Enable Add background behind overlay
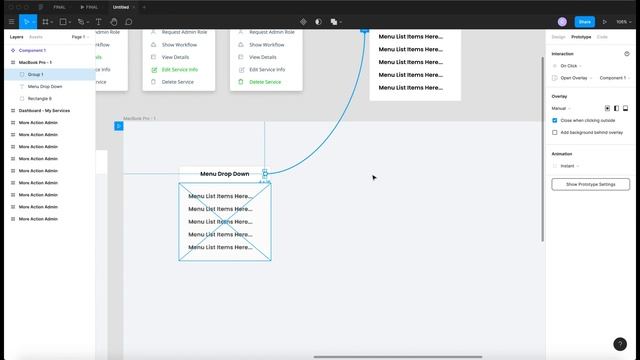Viewport: 640px width, 360px height. pyautogui.click(x=554, y=132)
